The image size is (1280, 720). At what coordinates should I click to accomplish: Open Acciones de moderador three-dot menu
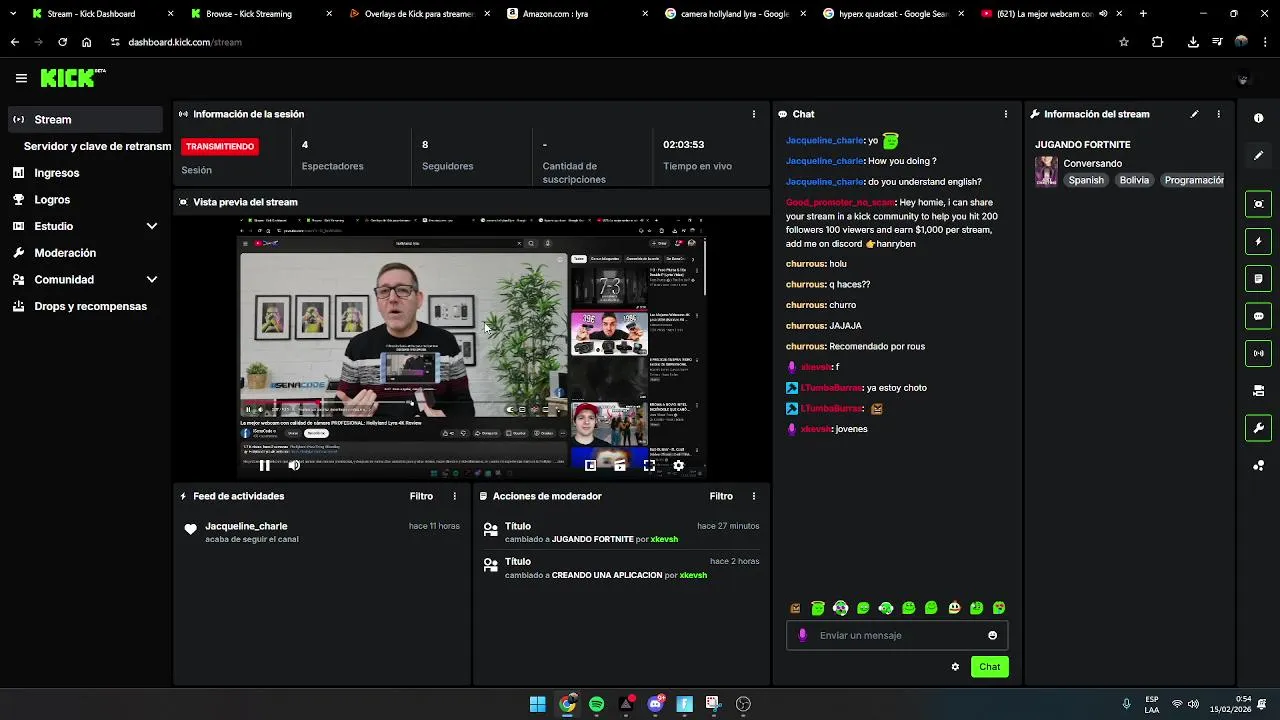point(753,496)
